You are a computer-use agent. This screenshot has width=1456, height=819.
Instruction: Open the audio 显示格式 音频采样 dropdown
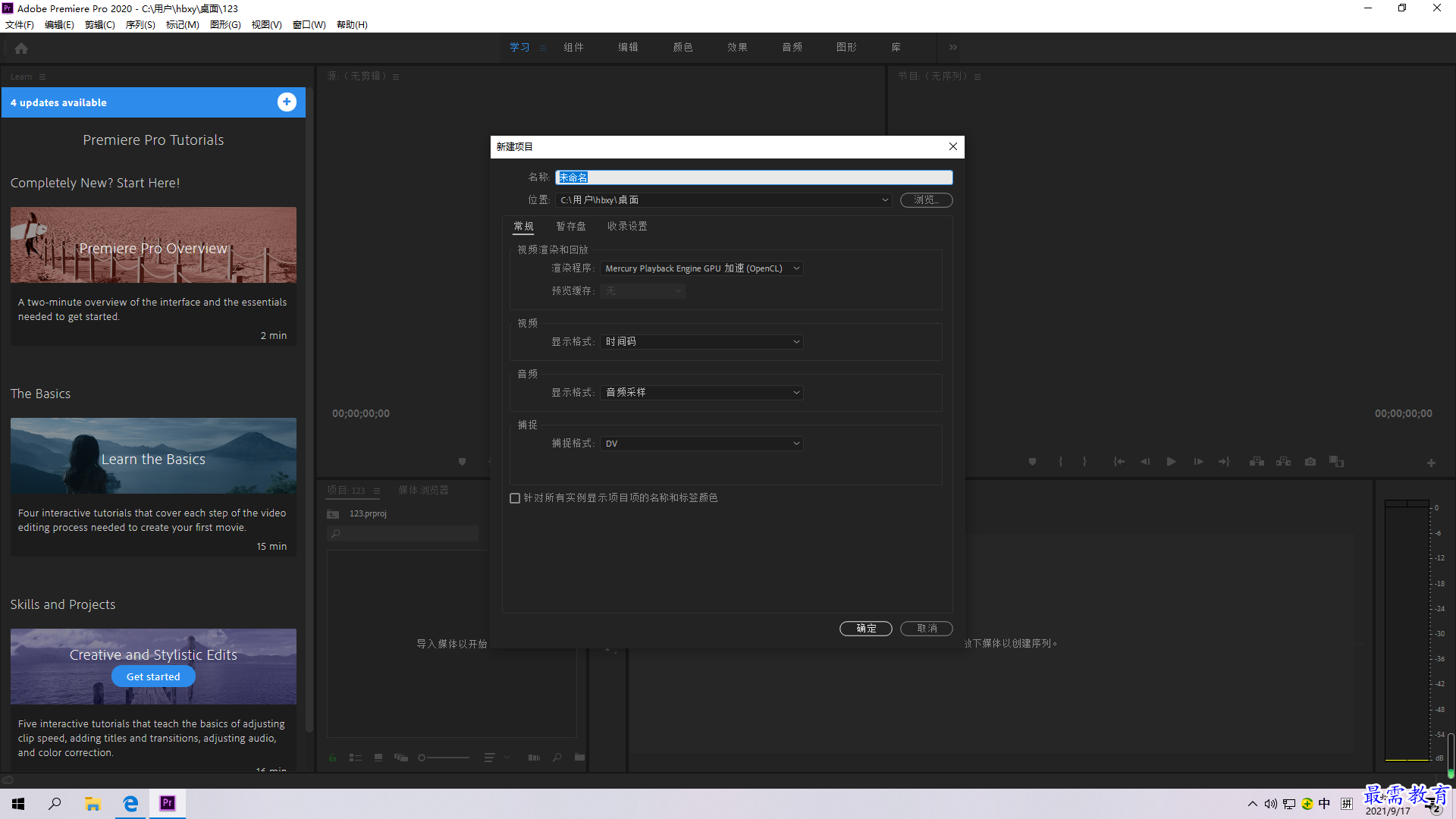[x=701, y=393]
